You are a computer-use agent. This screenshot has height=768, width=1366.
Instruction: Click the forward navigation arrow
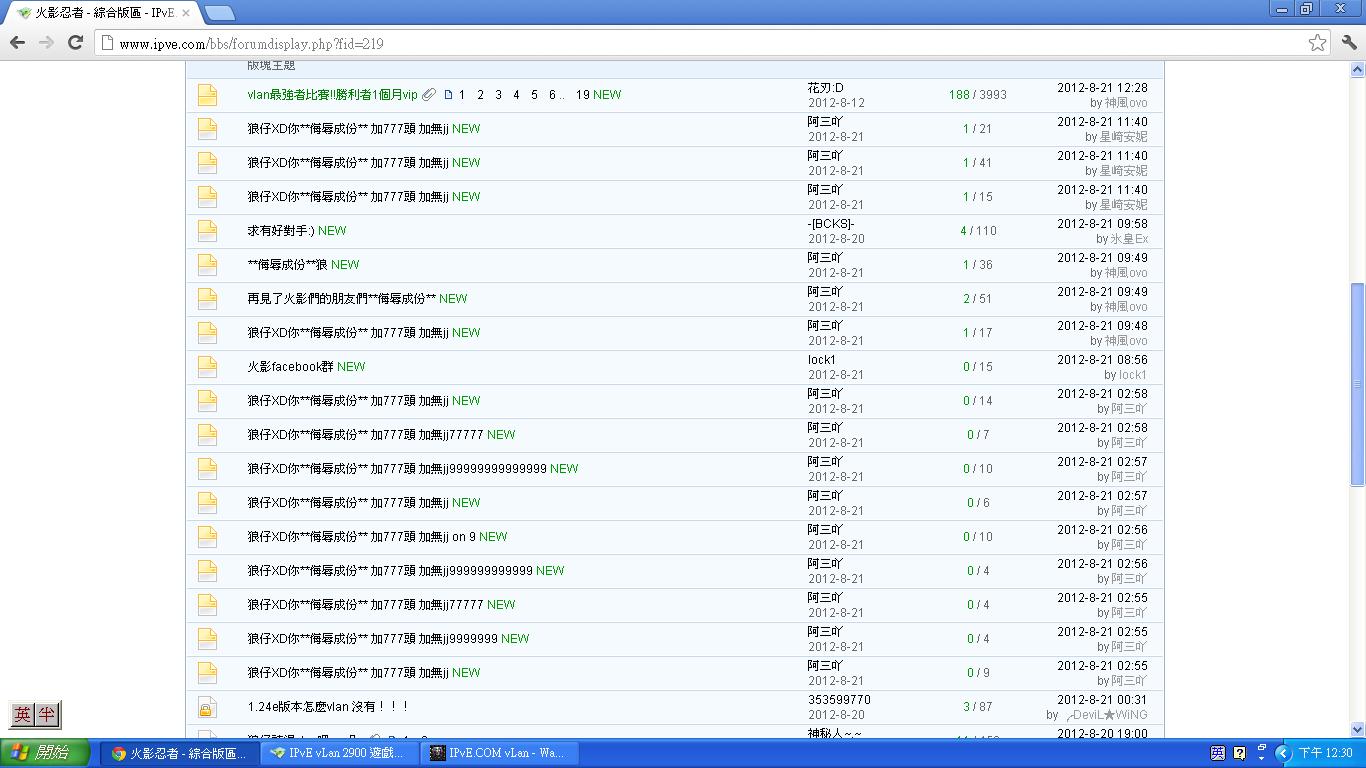click(x=46, y=42)
